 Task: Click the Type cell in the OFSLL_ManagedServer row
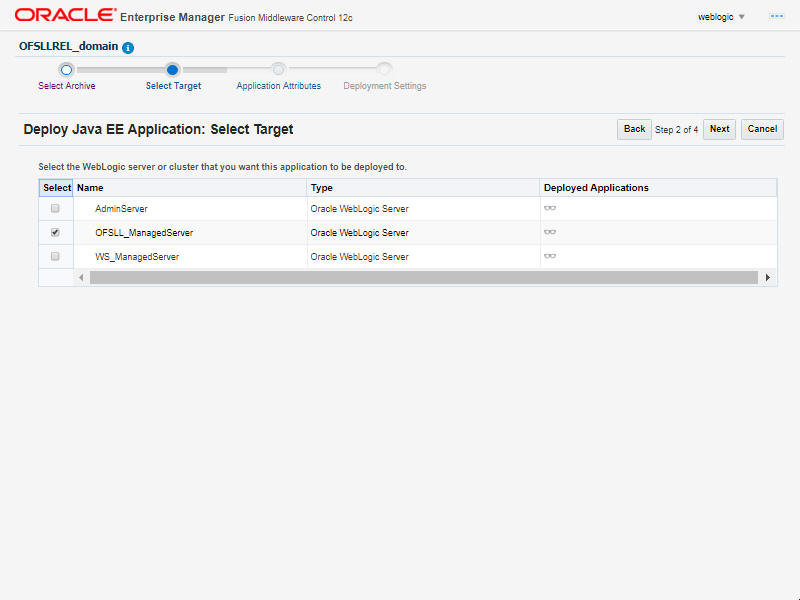(423, 233)
